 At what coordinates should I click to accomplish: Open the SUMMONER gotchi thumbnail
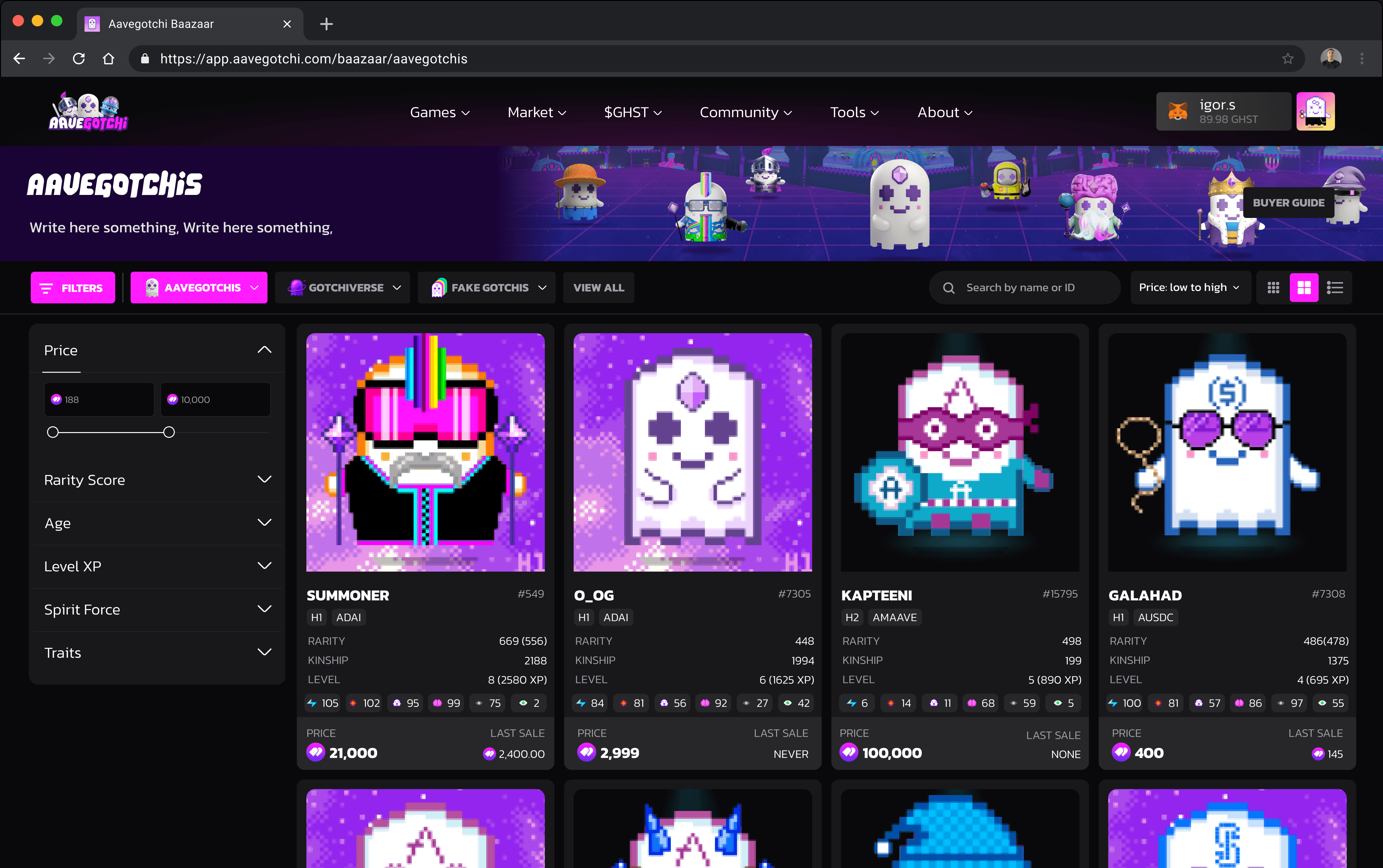[425, 452]
